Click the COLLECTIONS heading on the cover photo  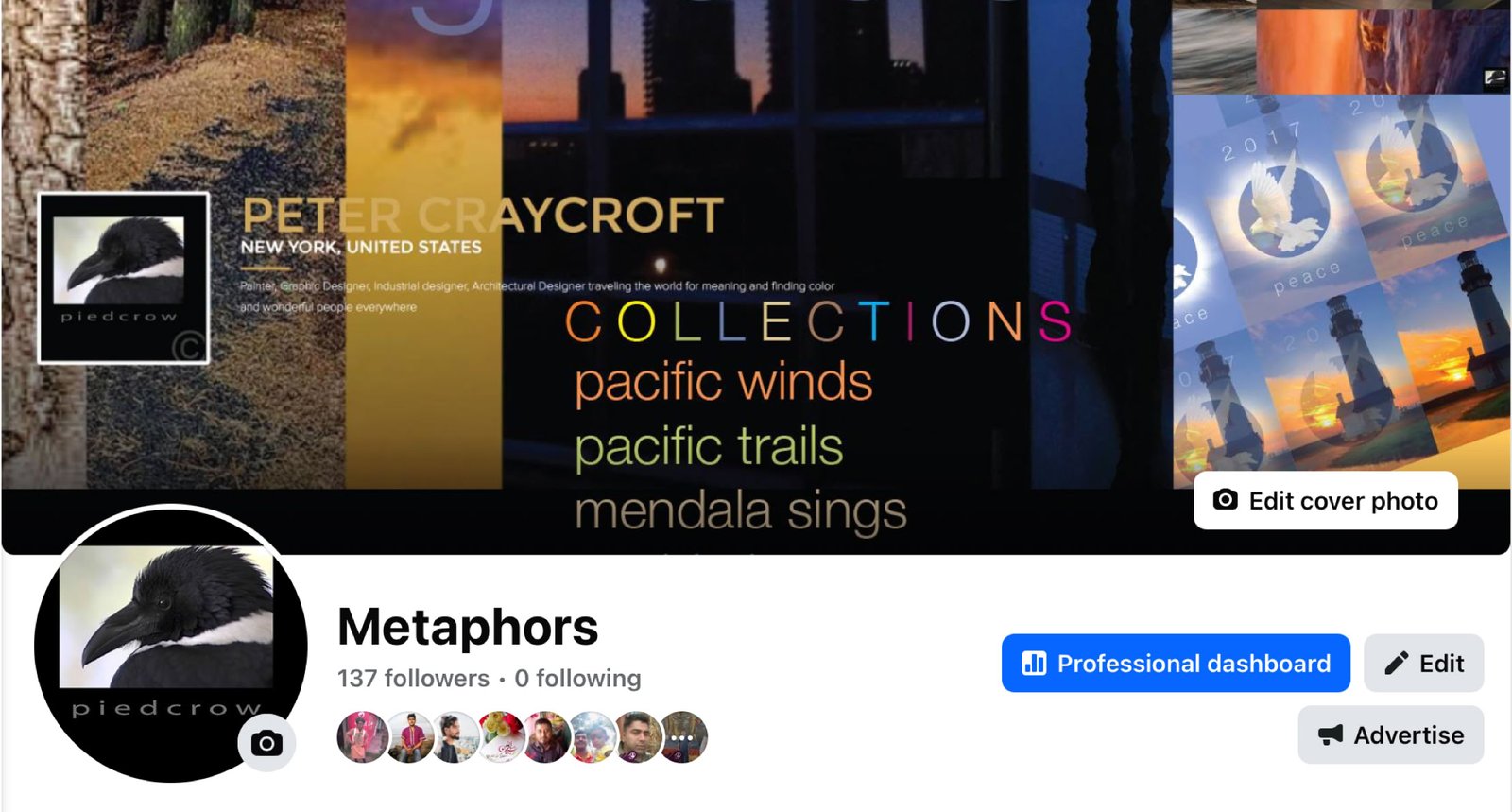[x=818, y=322]
